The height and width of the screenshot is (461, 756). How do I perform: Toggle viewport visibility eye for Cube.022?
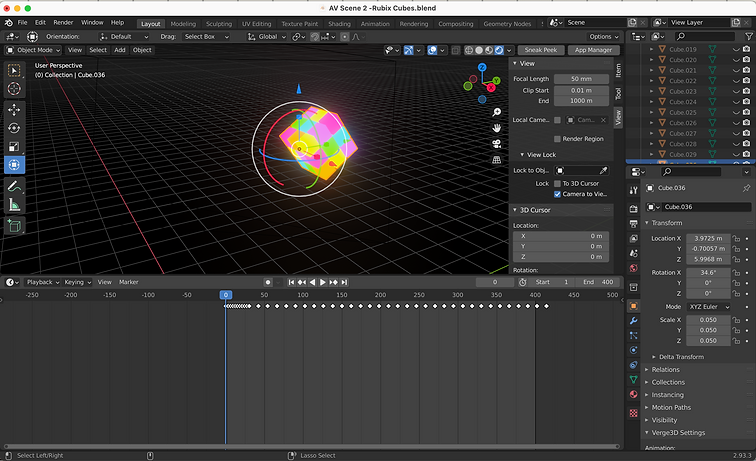[x=736, y=81]
